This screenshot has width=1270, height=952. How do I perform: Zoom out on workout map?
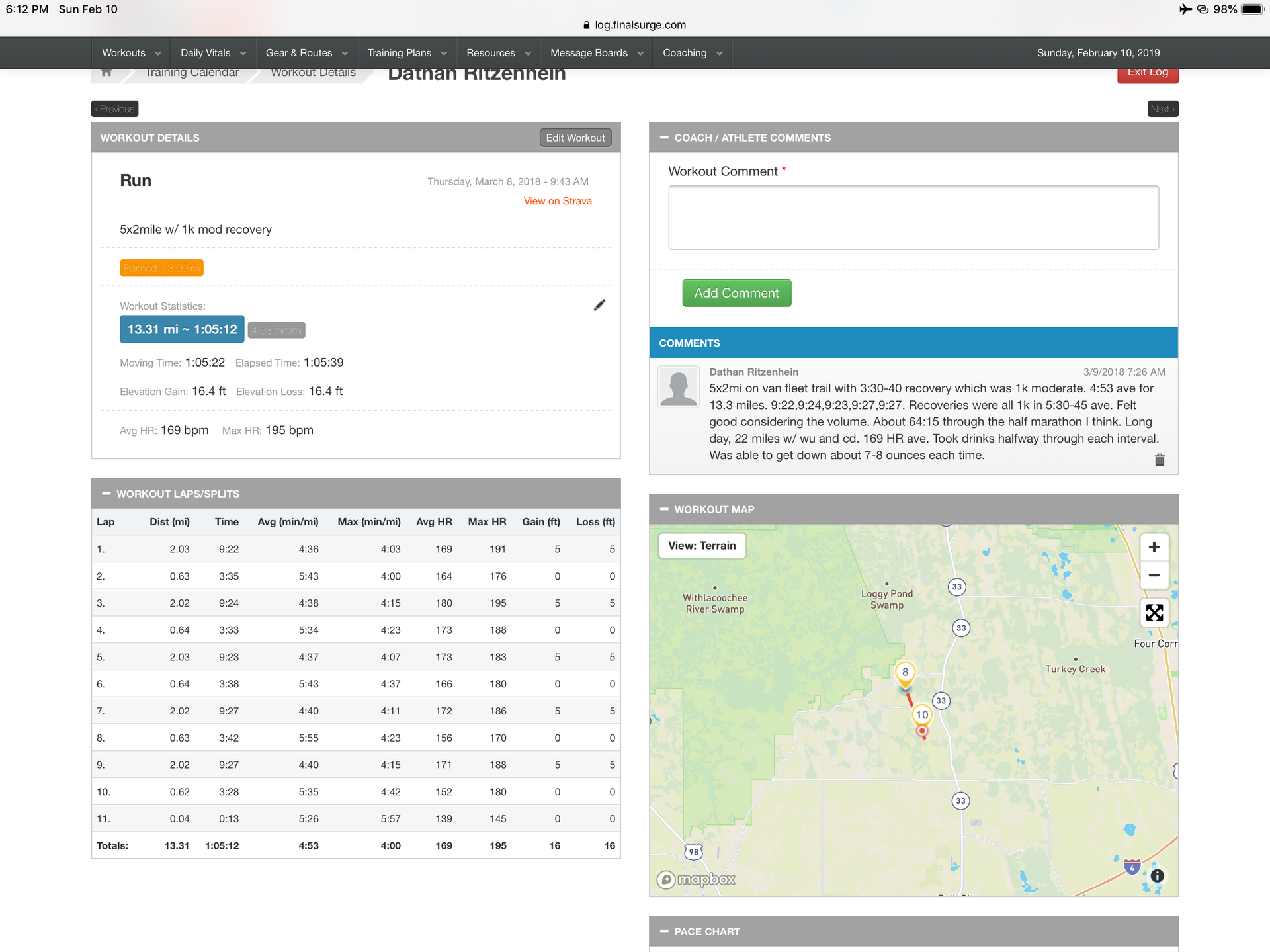point(1154,575)
